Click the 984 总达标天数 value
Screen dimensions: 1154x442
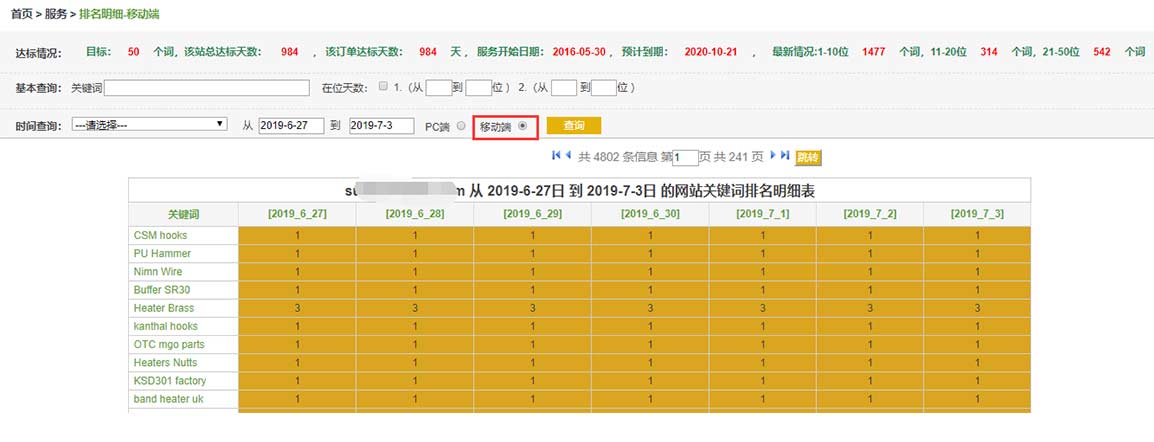pyautogui.click(x=290, y=52)
